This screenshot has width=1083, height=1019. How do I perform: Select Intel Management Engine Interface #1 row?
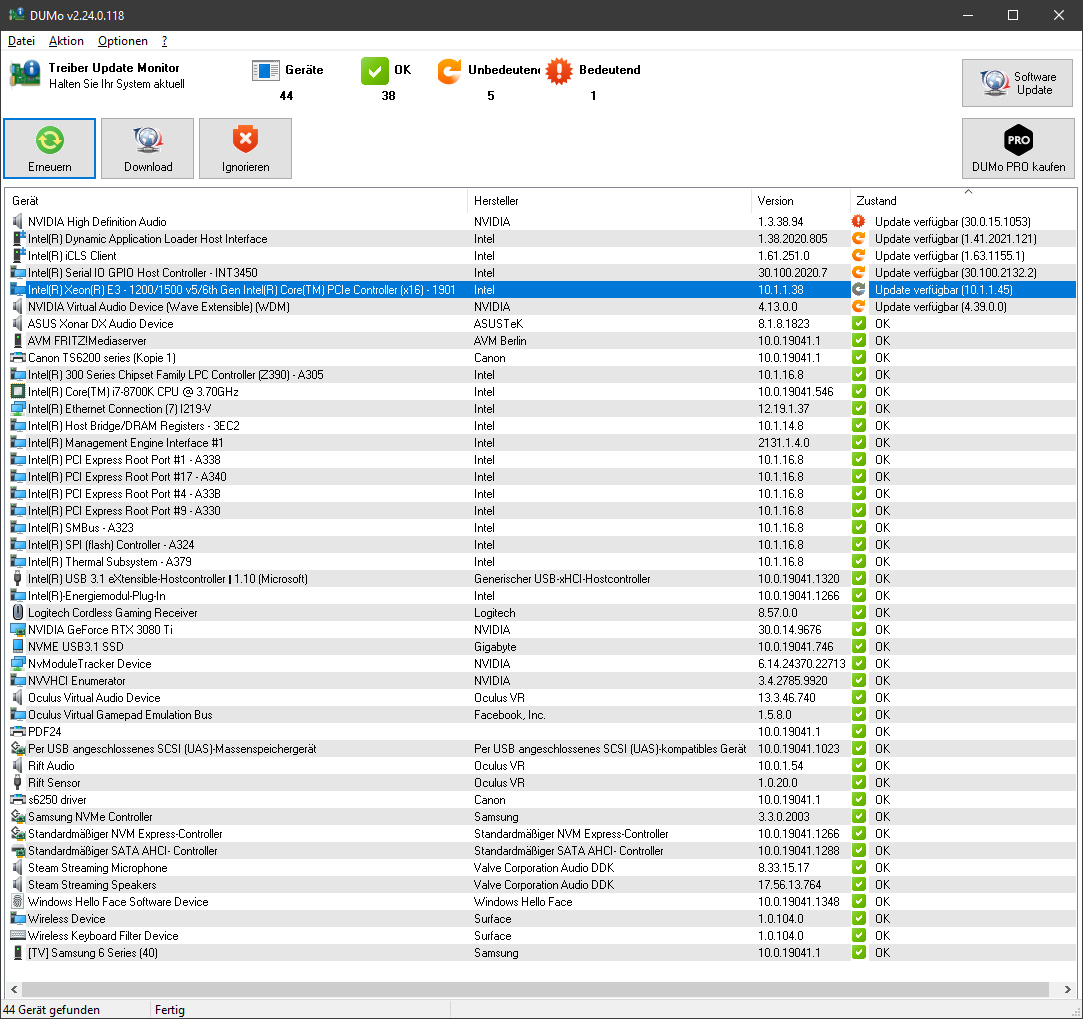tap(541, 442)
